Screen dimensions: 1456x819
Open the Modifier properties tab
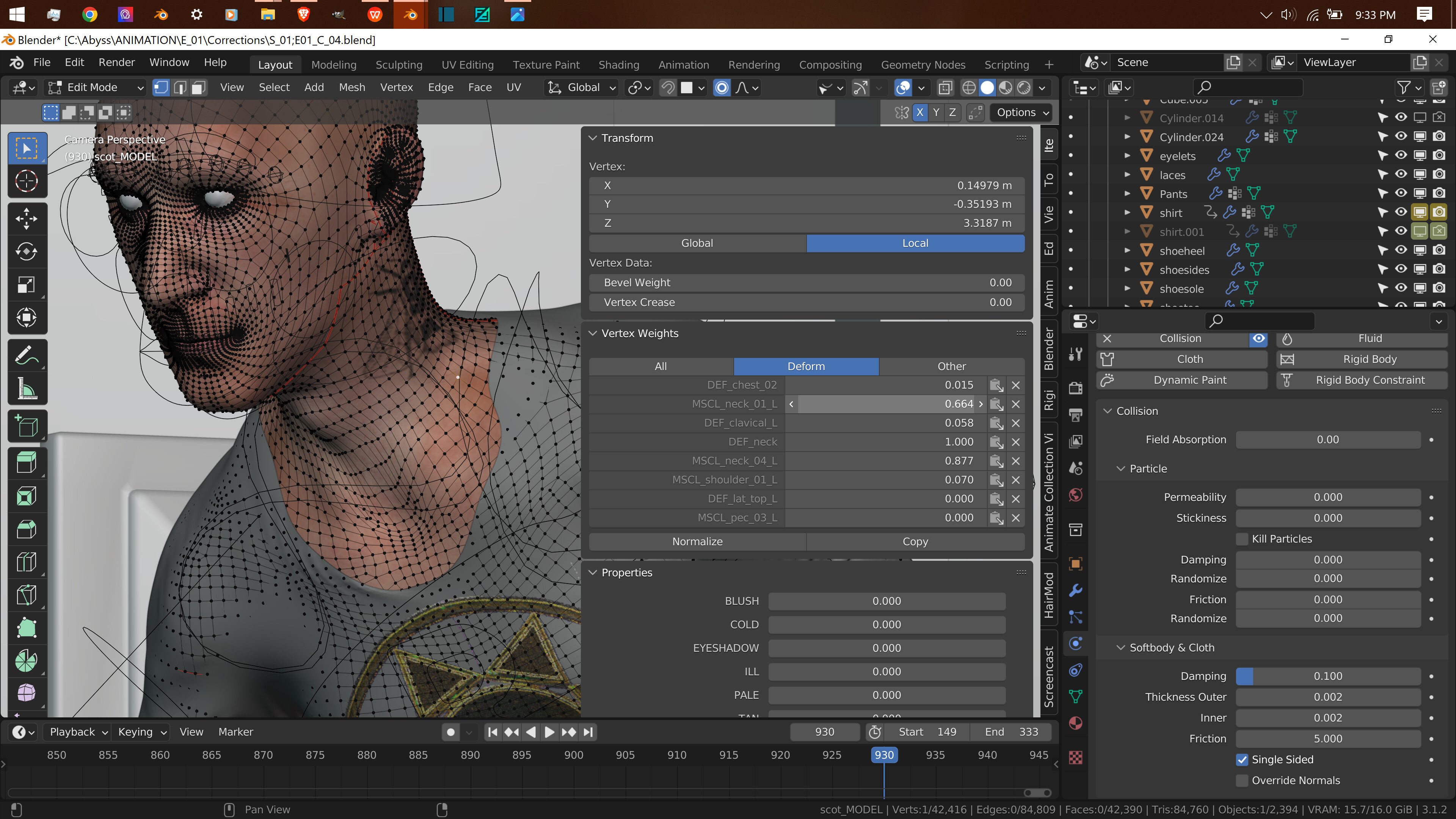1076,591
